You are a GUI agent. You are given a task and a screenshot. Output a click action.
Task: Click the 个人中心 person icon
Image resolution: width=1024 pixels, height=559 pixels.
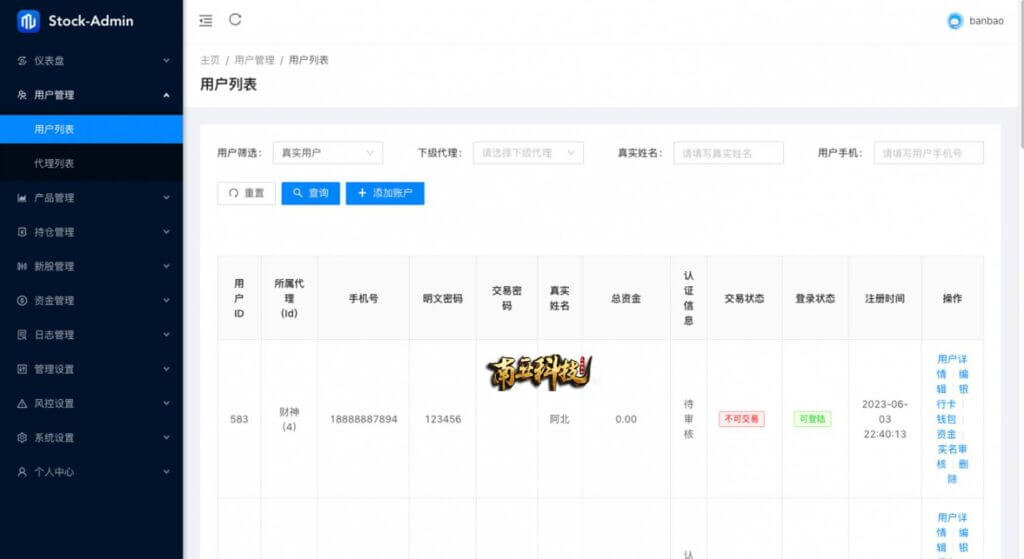coord(22,471)
